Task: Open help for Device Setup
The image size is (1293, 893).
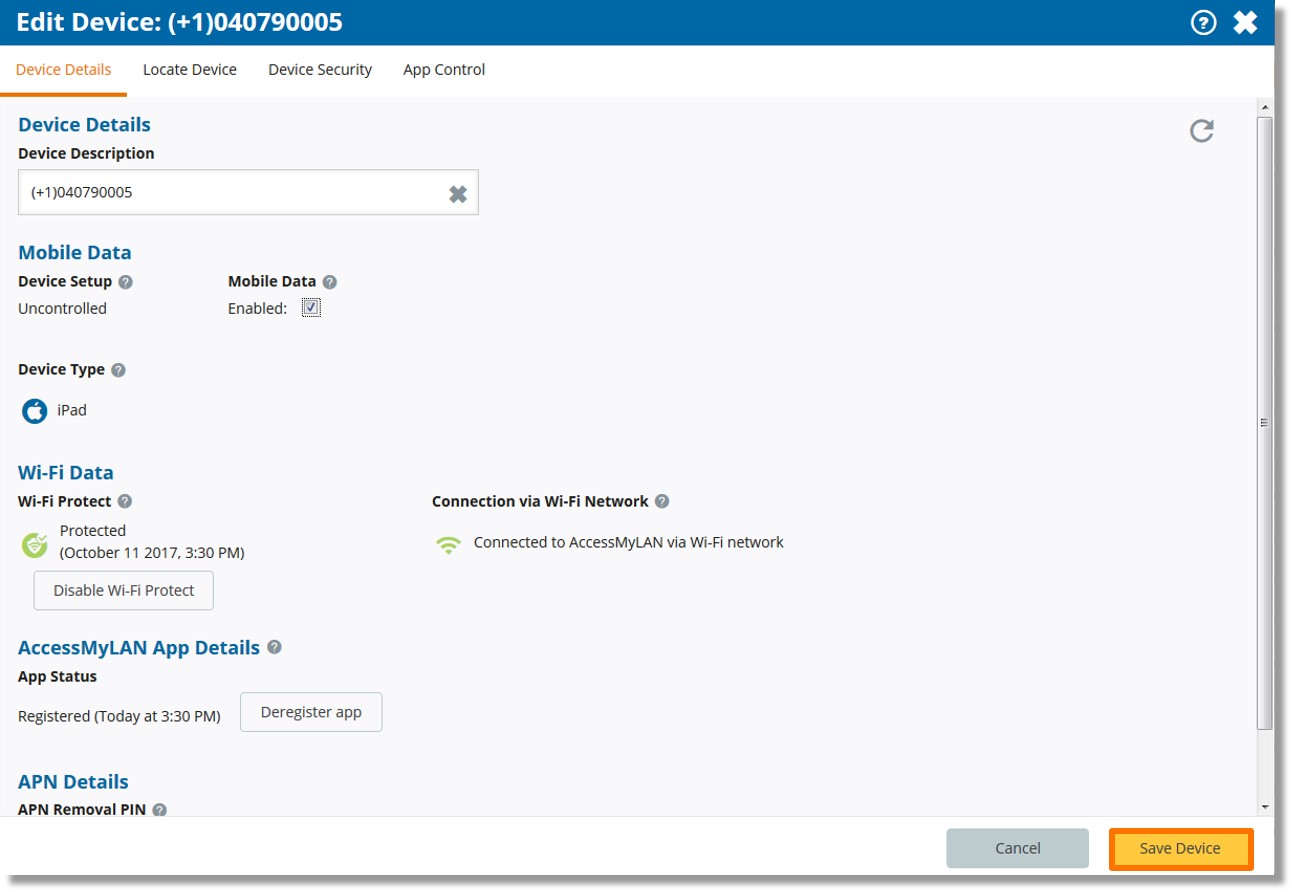Action: [125, 282]
